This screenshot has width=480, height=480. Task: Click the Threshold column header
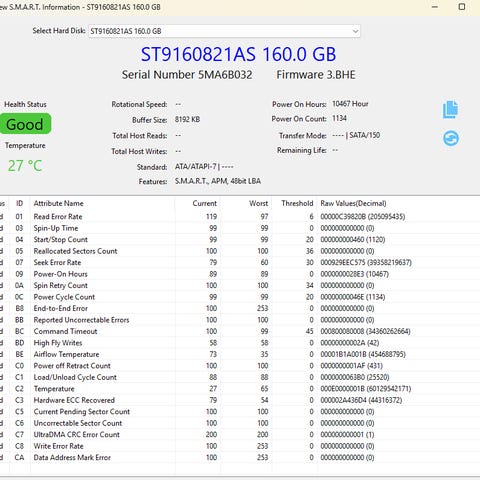point(297,203)
